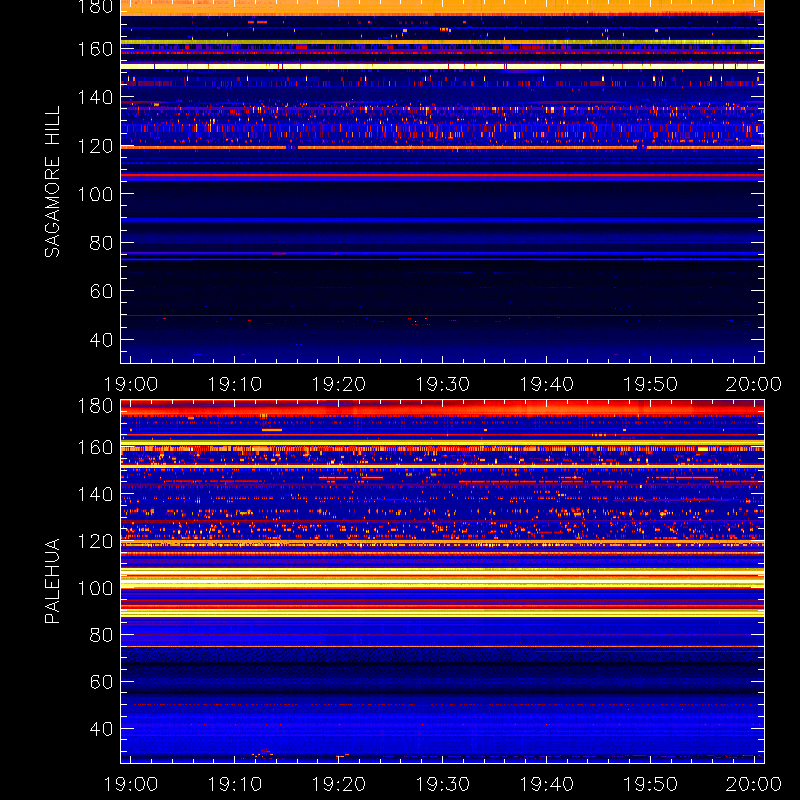Screen dimensions: 800x800
Task: Click 19:50 time label under Palehua plot
Action: click(651, 784)
